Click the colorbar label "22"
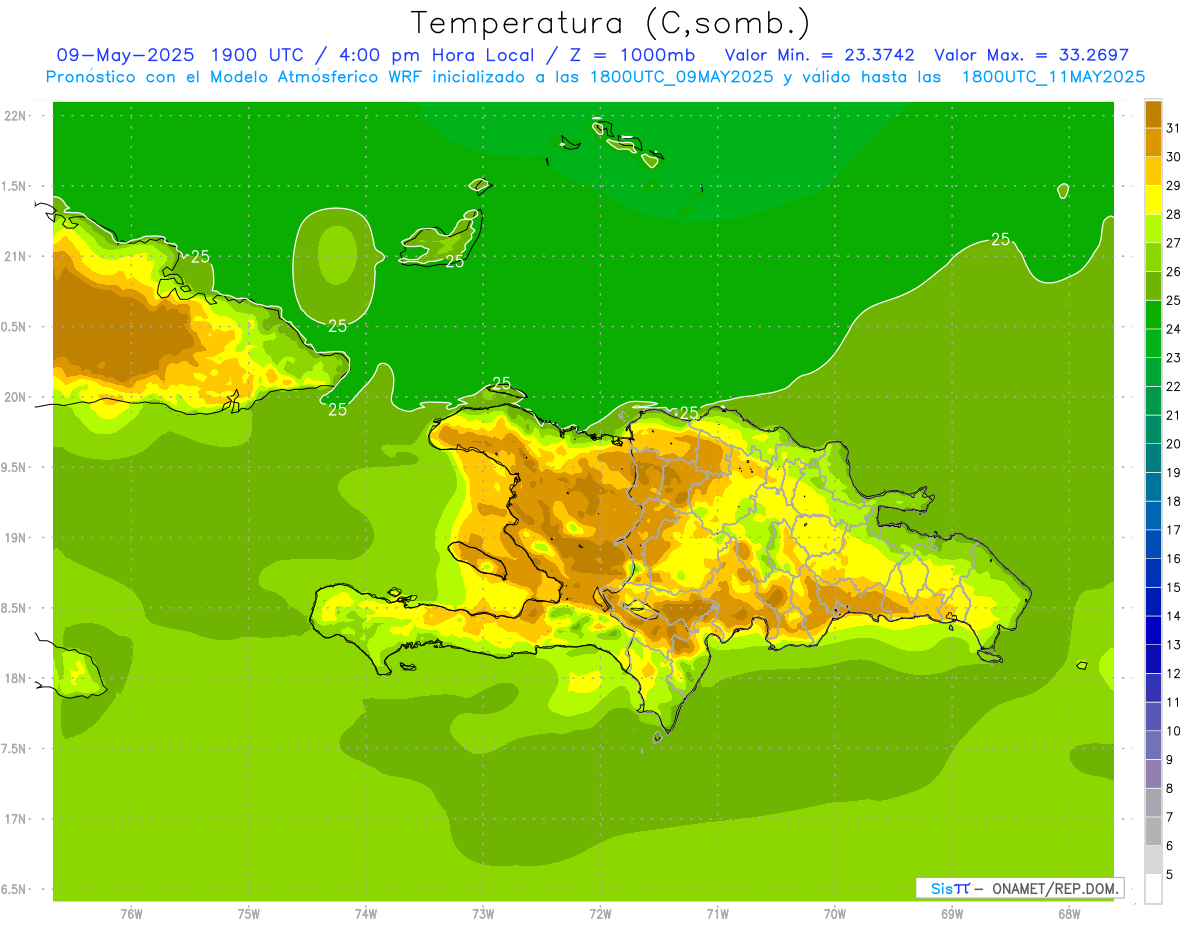Viewport: 1200px width, 927px height. pos(1173,387)
